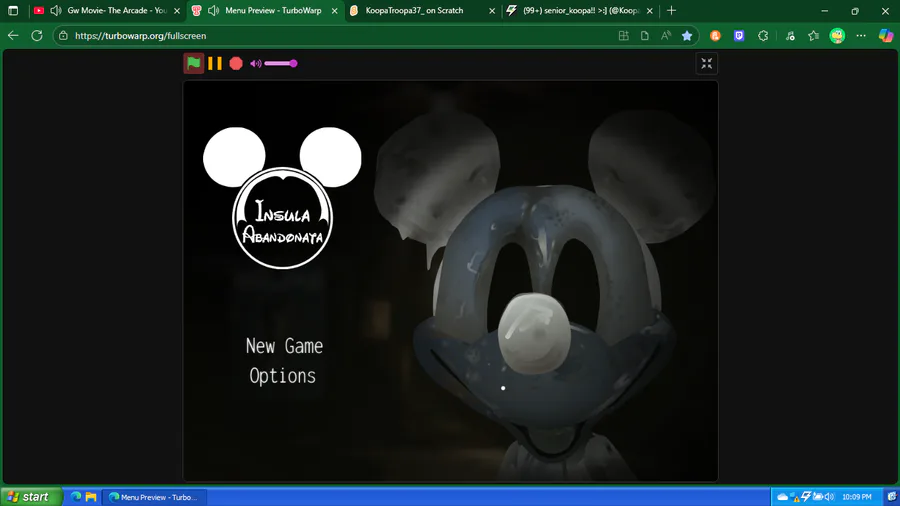This screenshot has height=506, width=900.
Task: Open the Windows start menu
Action: coord(30,497)
